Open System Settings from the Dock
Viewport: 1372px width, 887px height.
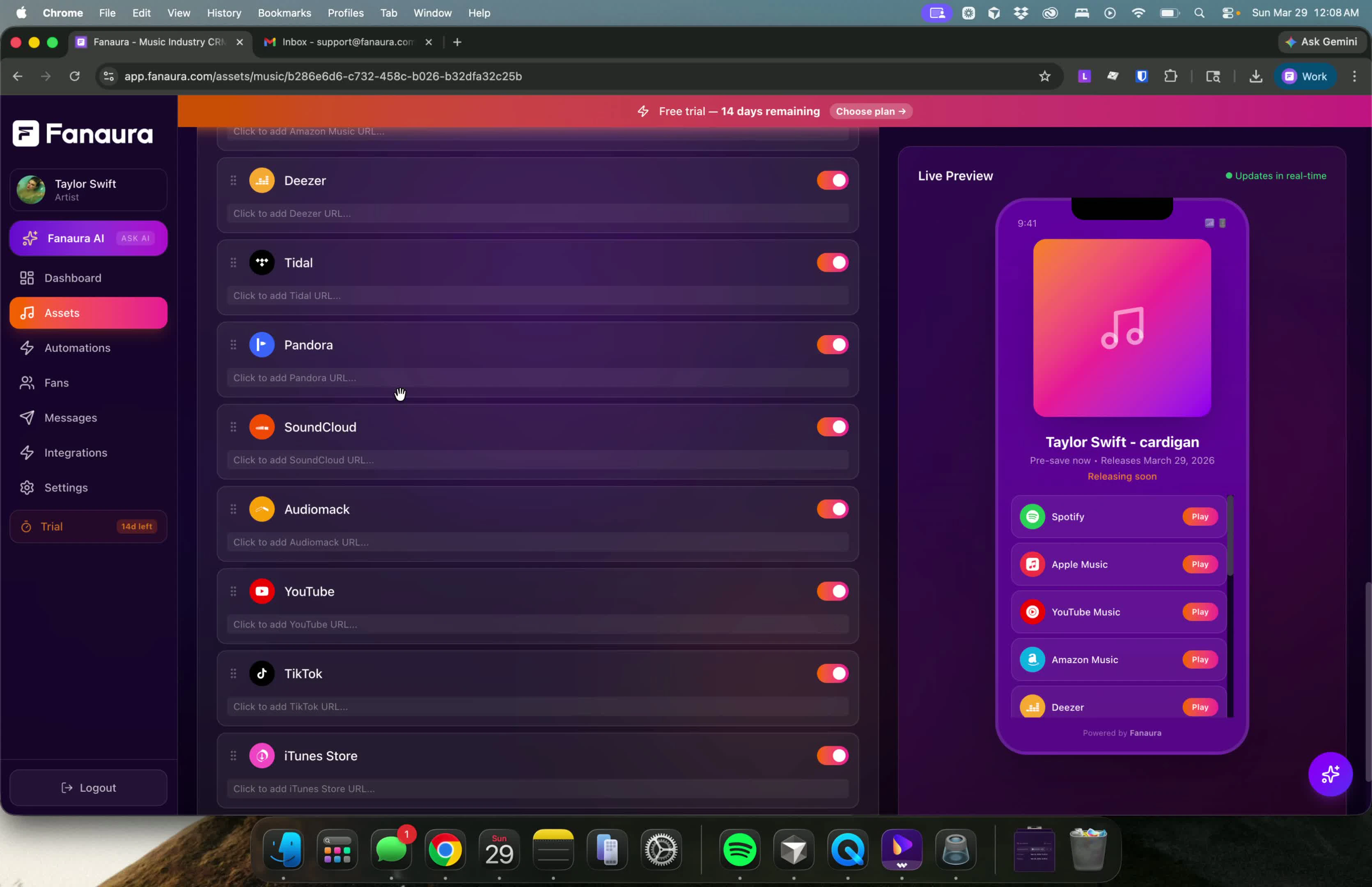click(x=661, y=850)
